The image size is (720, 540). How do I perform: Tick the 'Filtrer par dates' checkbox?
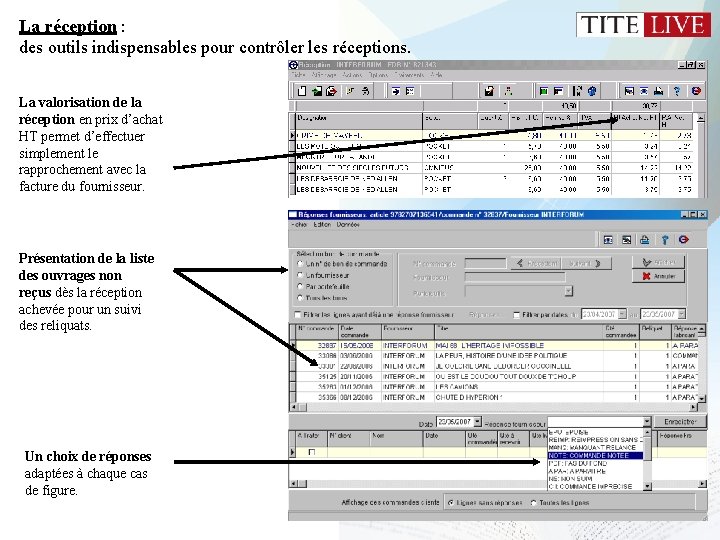pyautogui.click(x=517, y=315)
